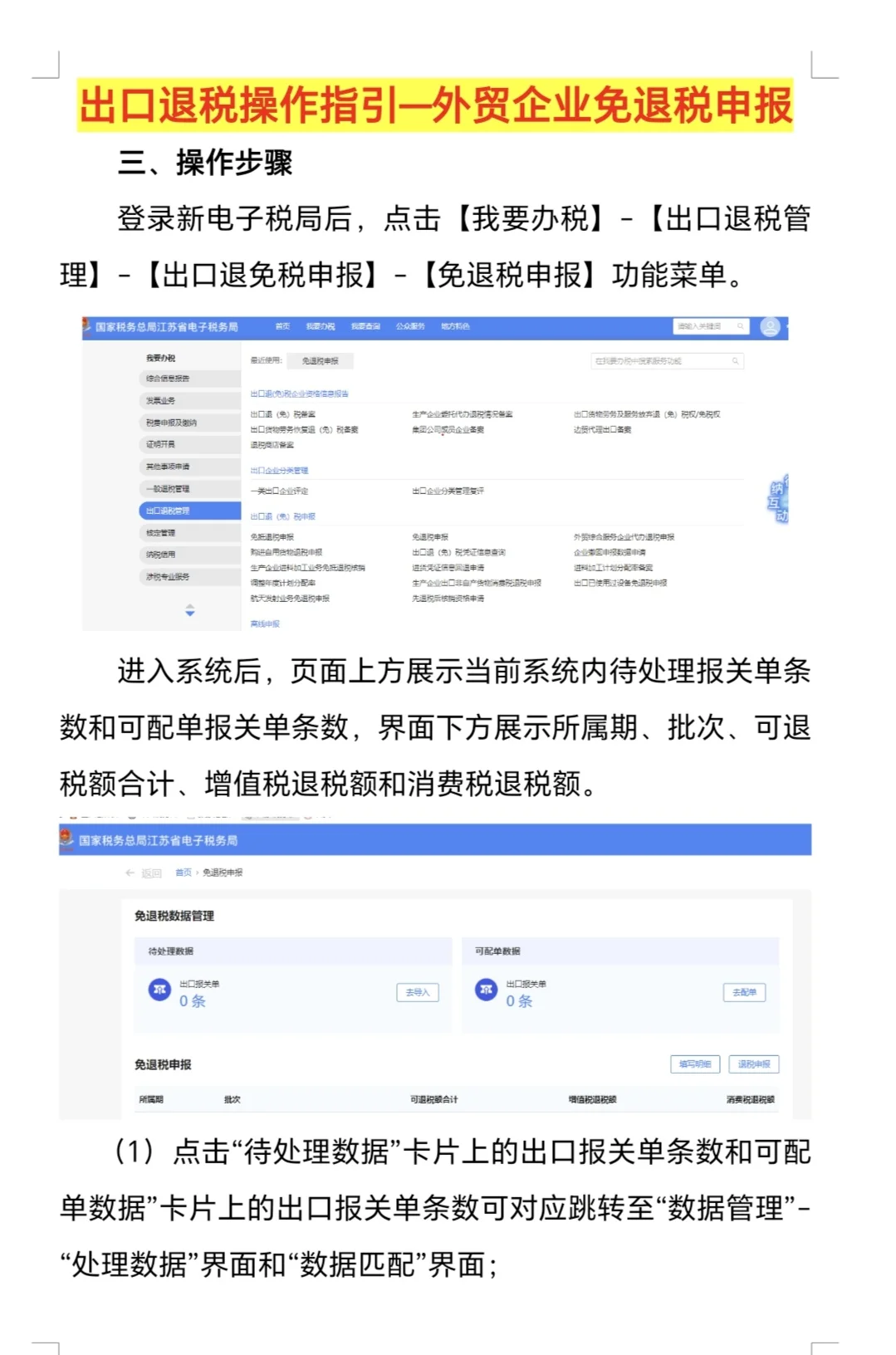This screenshot has width=896, height=1355.
Task: Click the 填写明细 button
Action: 695,1064
